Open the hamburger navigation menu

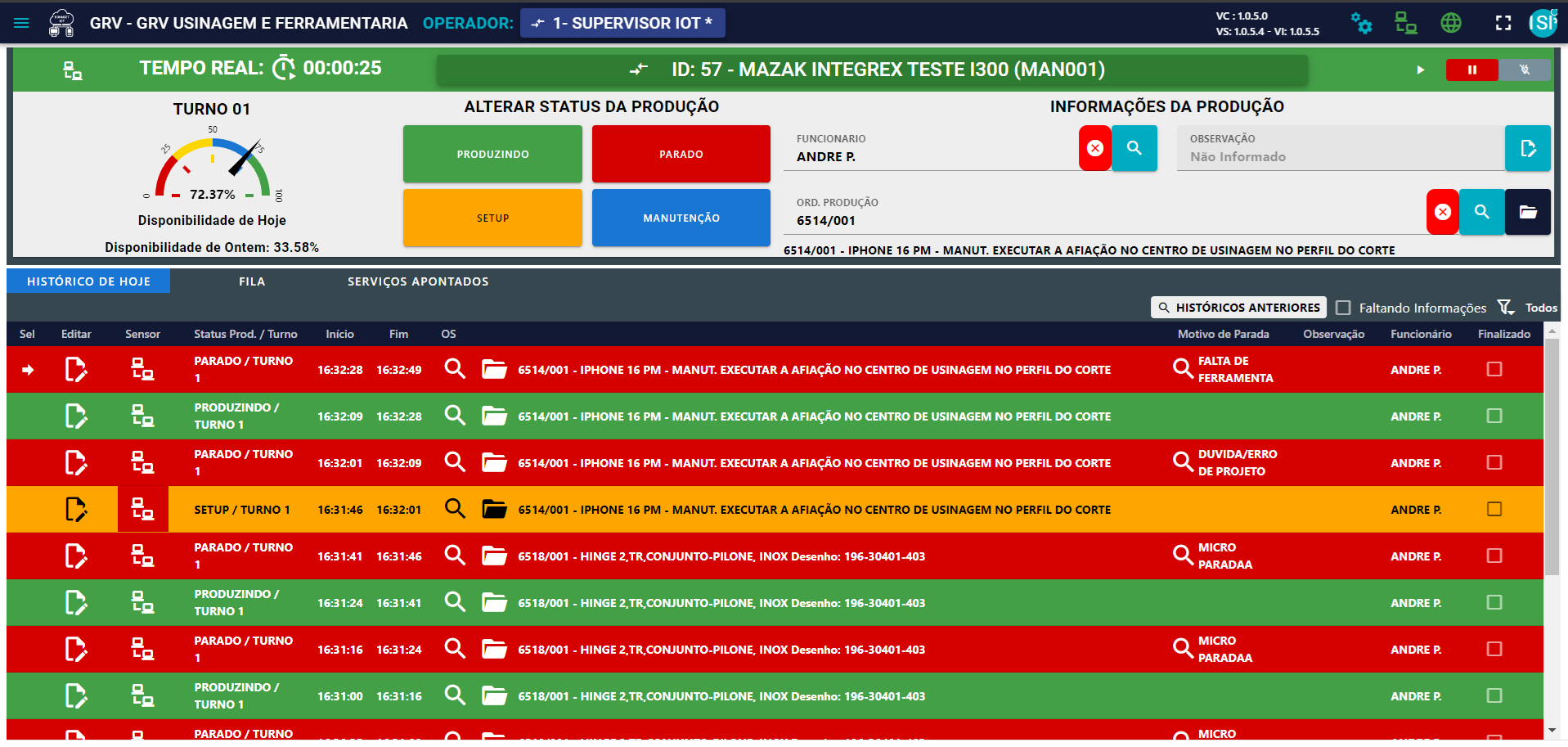(x=21, y=23)
